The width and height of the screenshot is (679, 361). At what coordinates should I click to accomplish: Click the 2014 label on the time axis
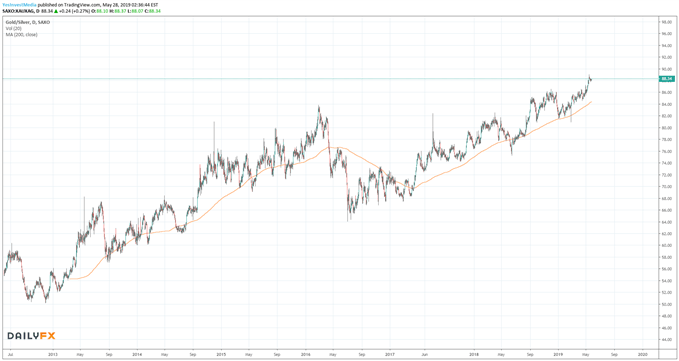click(x=137, y=354)
